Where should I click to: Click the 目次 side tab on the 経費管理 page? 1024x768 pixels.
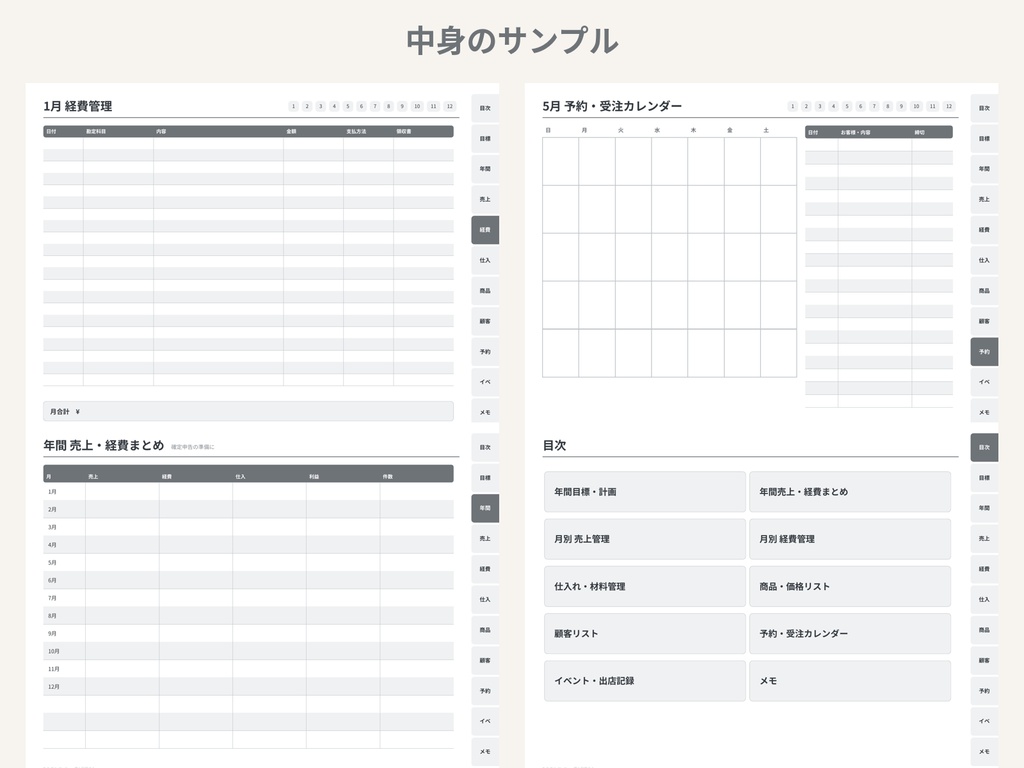click(485, 108)
